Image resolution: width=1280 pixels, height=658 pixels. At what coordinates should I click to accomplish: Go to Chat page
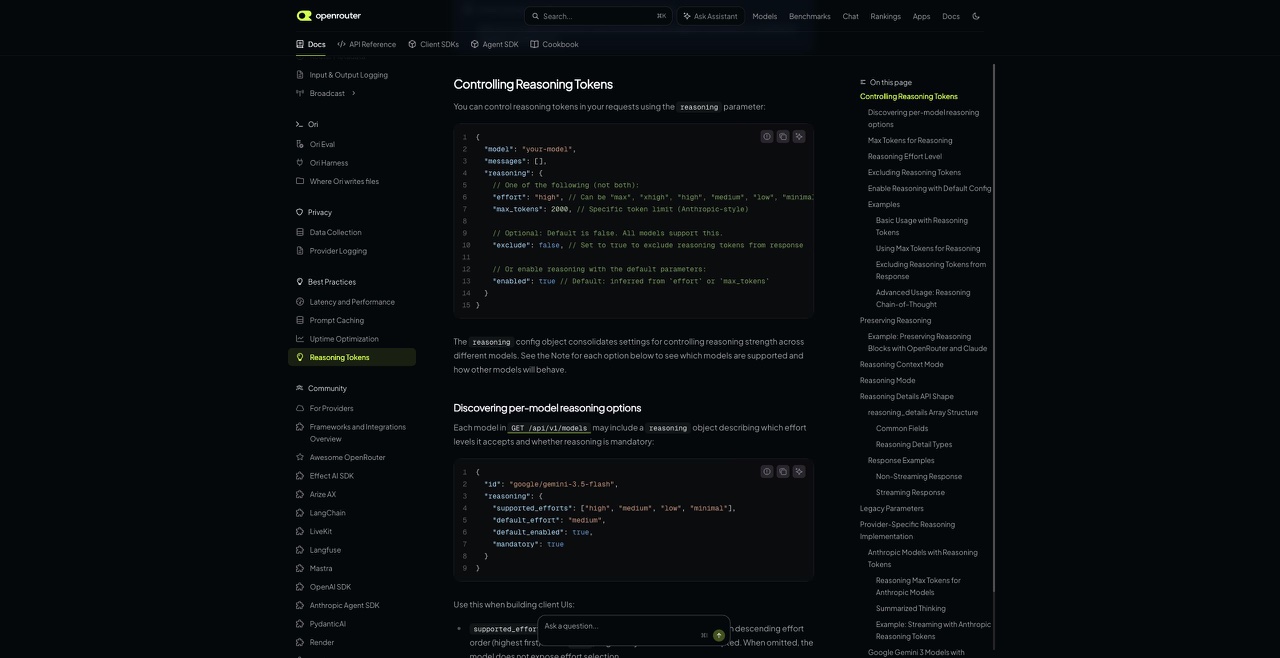pos(850,16)
